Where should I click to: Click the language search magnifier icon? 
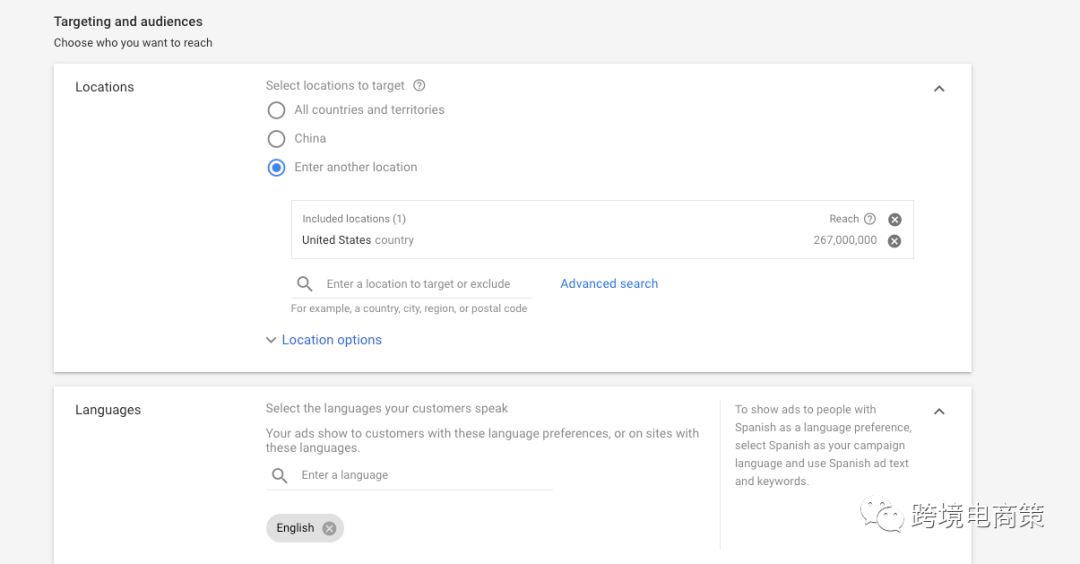tap(280, 475)
